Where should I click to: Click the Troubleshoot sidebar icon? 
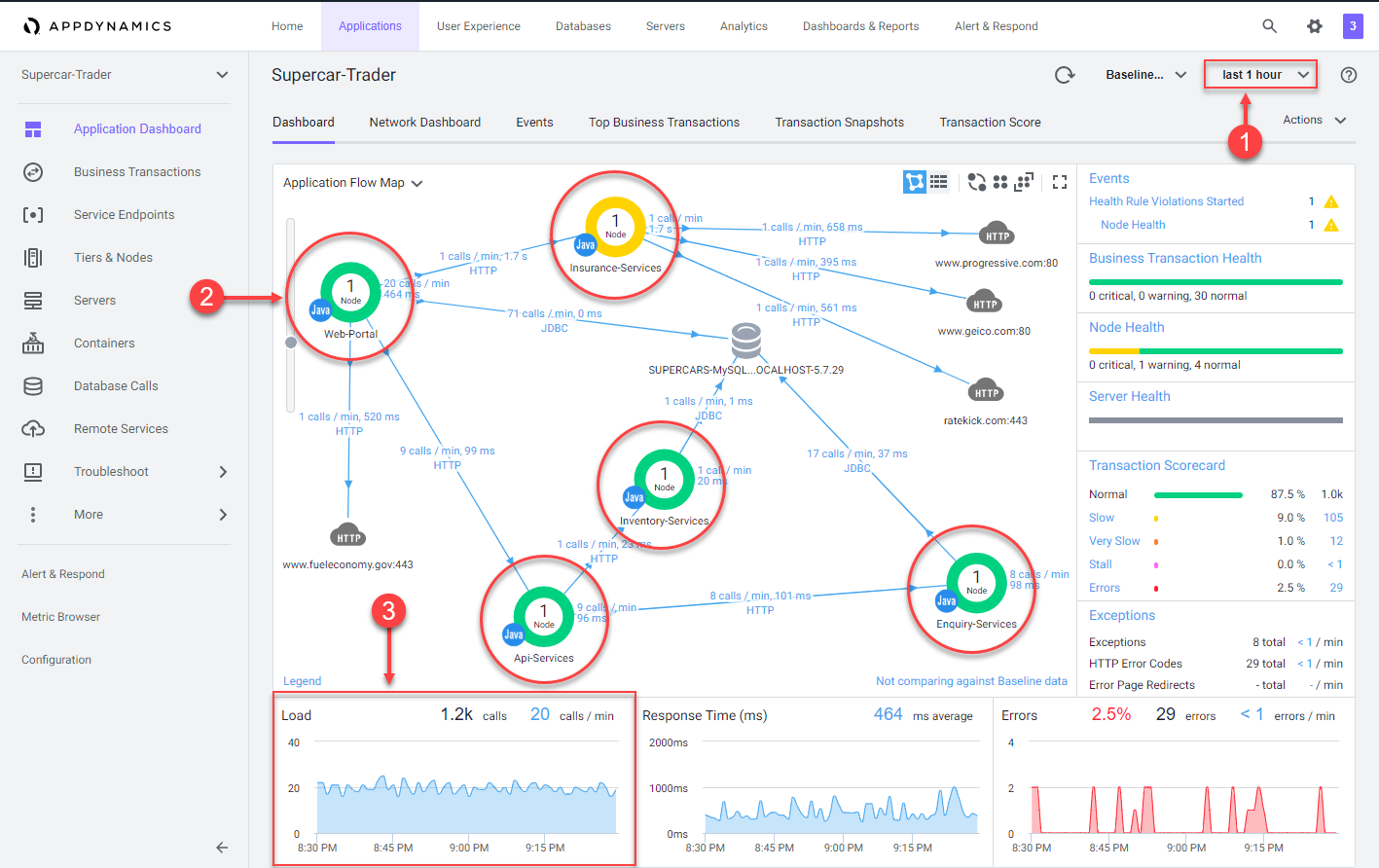(x=33, y=472)
